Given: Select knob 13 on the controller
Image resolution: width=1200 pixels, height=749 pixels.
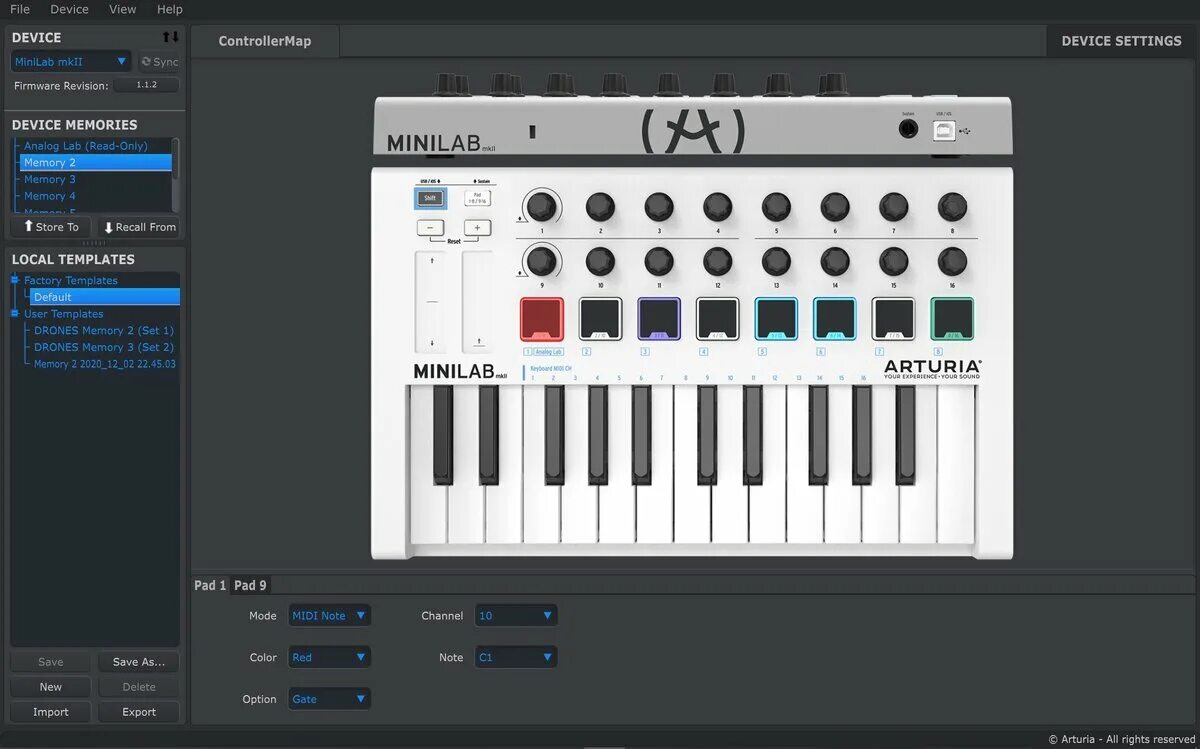Looking at the screenshot, I should pyautogui.click(x=776, y=262).
